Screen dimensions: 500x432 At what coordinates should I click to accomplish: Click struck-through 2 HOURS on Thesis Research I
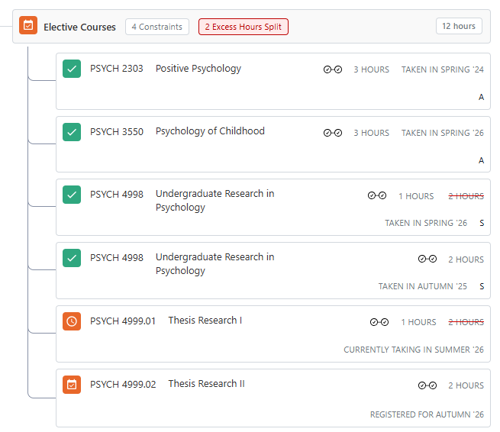(x=466, y=322)
